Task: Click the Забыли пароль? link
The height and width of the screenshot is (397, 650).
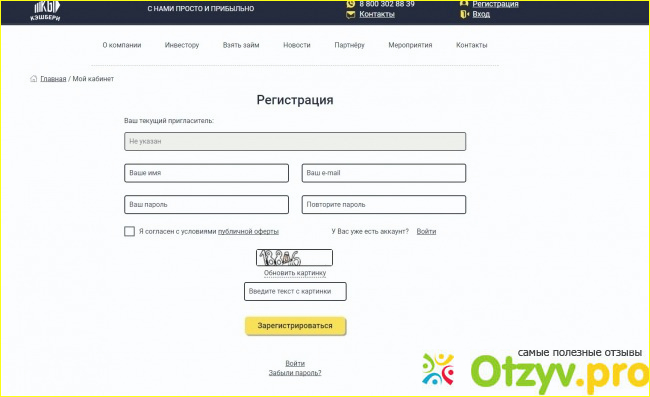Action: 295,373
